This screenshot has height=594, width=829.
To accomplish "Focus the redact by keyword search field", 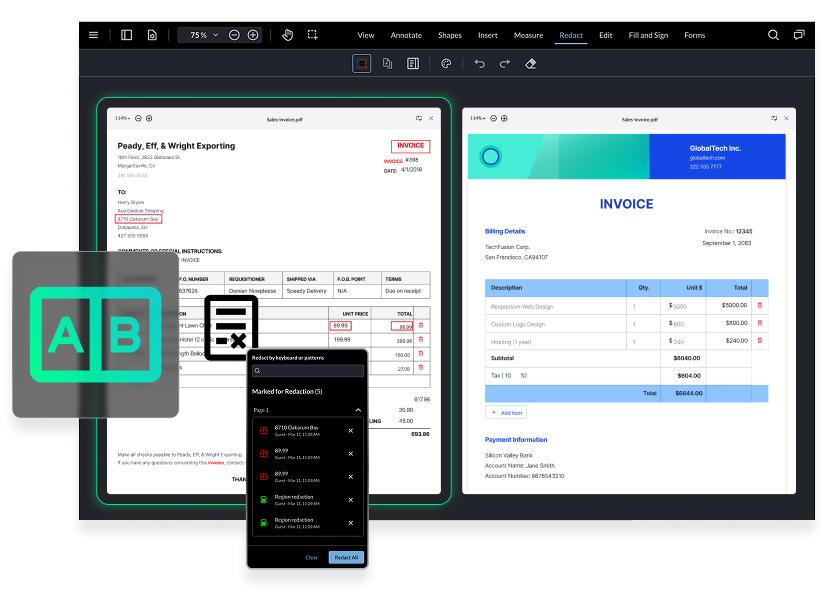I will pyautogui.click(x=308, y=371).
